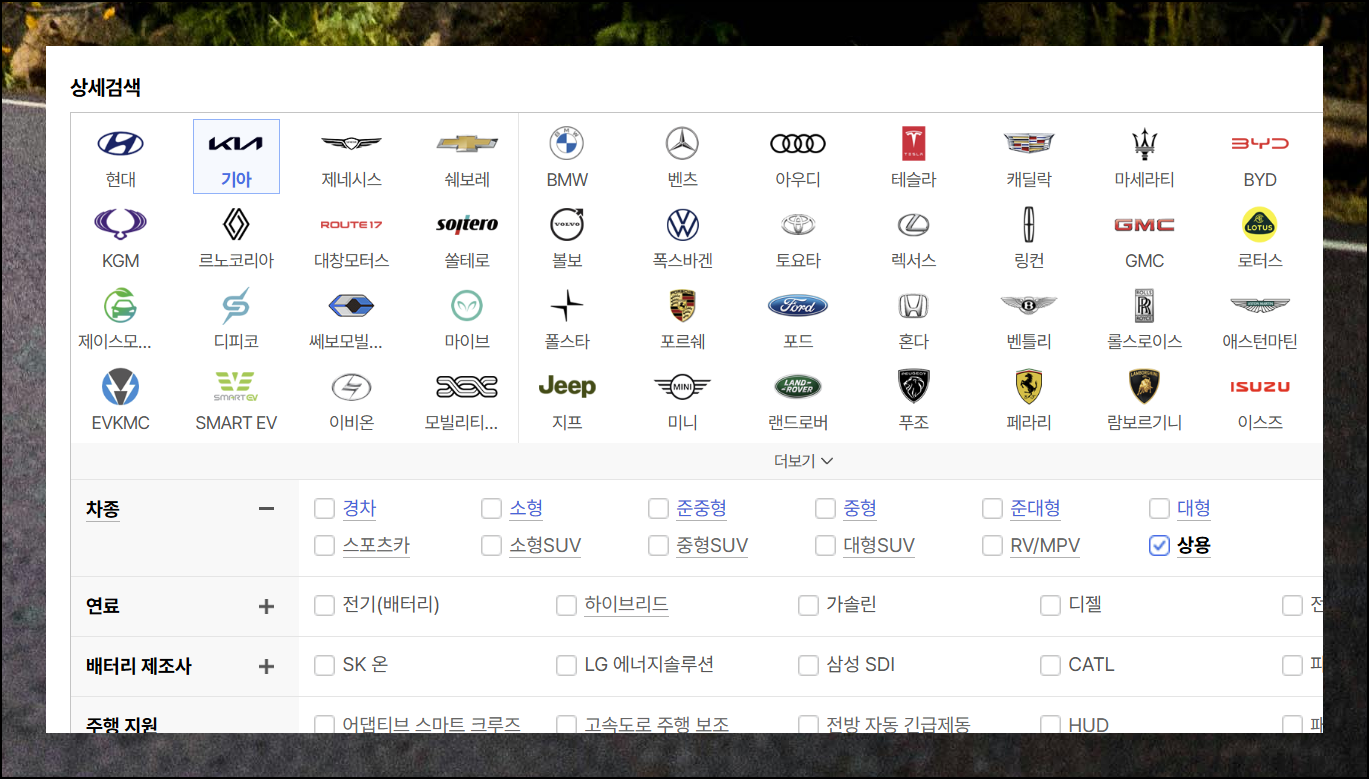Choose the Honda (혼다) brand logo

coord(914,305)
